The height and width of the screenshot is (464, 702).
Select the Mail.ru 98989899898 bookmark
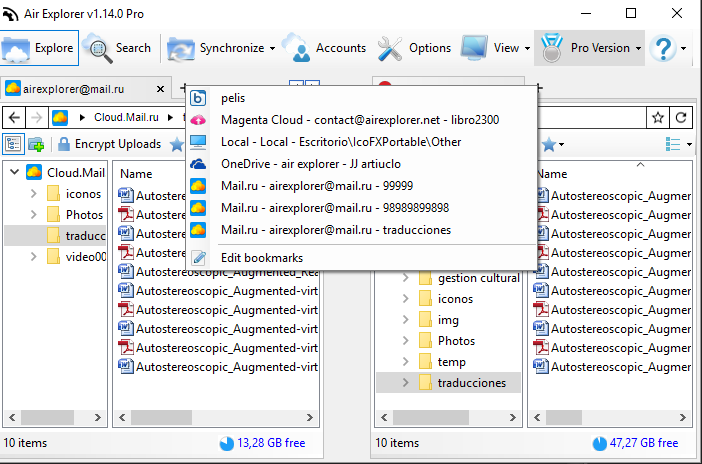361,208
